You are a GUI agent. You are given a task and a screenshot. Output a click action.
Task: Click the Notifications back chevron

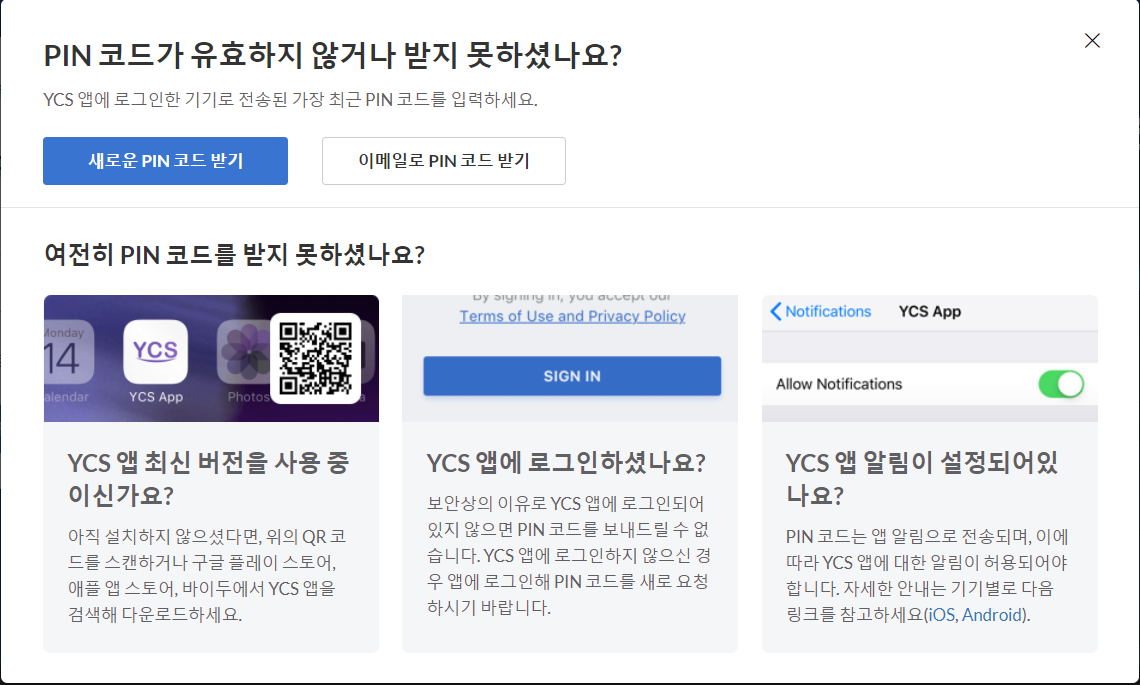click(776, 311)
